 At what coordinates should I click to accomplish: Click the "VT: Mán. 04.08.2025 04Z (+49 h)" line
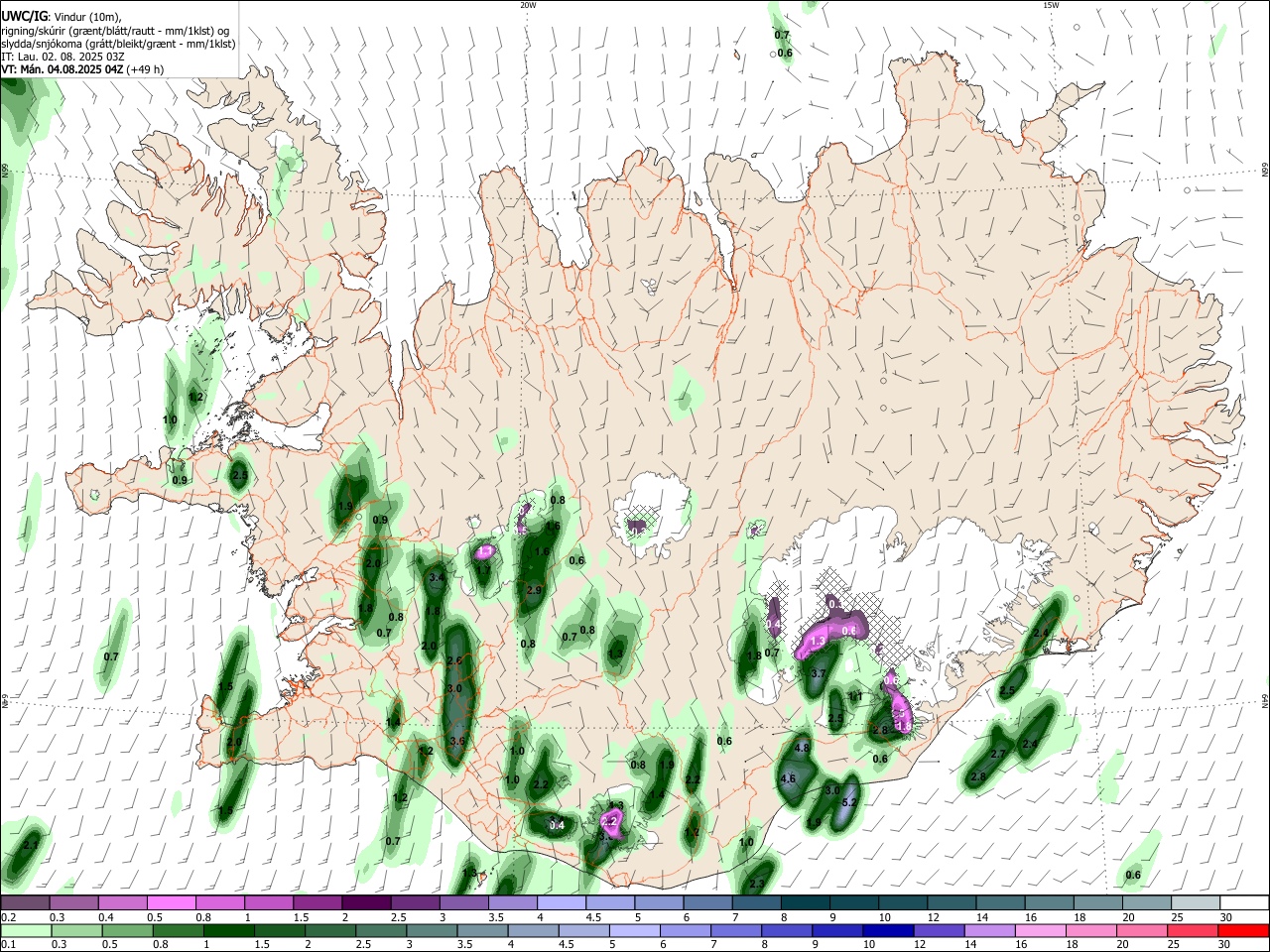[x=82, y=69]
